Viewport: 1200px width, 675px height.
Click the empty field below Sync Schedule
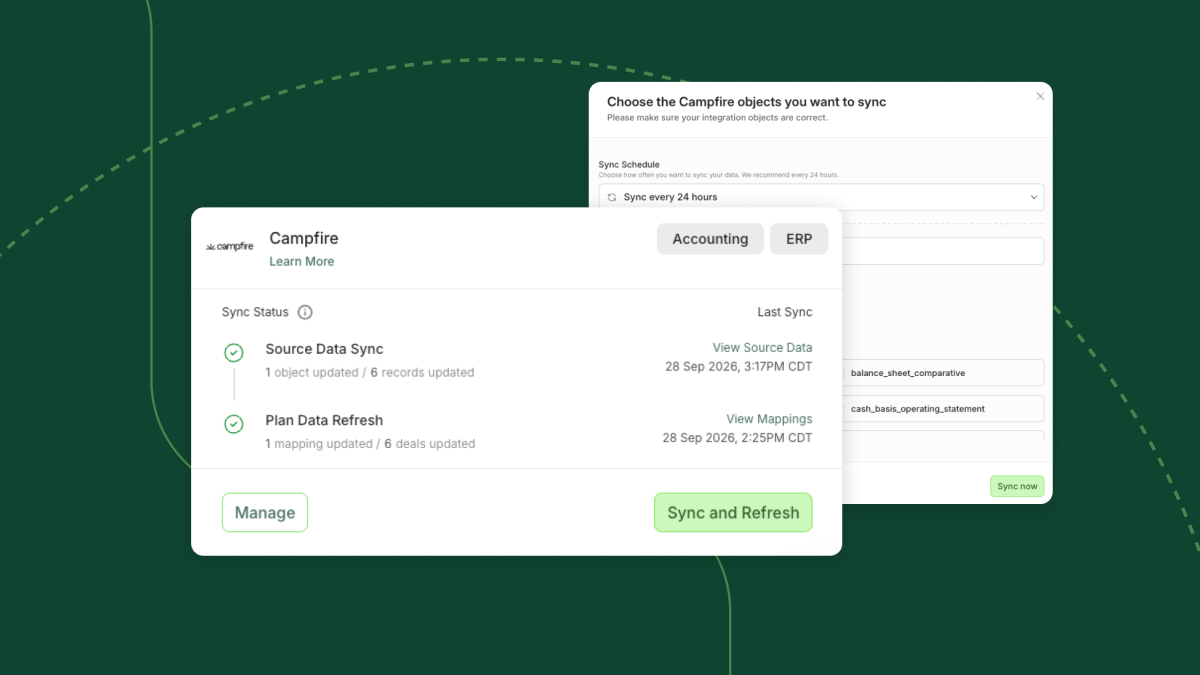click(943, 251)
